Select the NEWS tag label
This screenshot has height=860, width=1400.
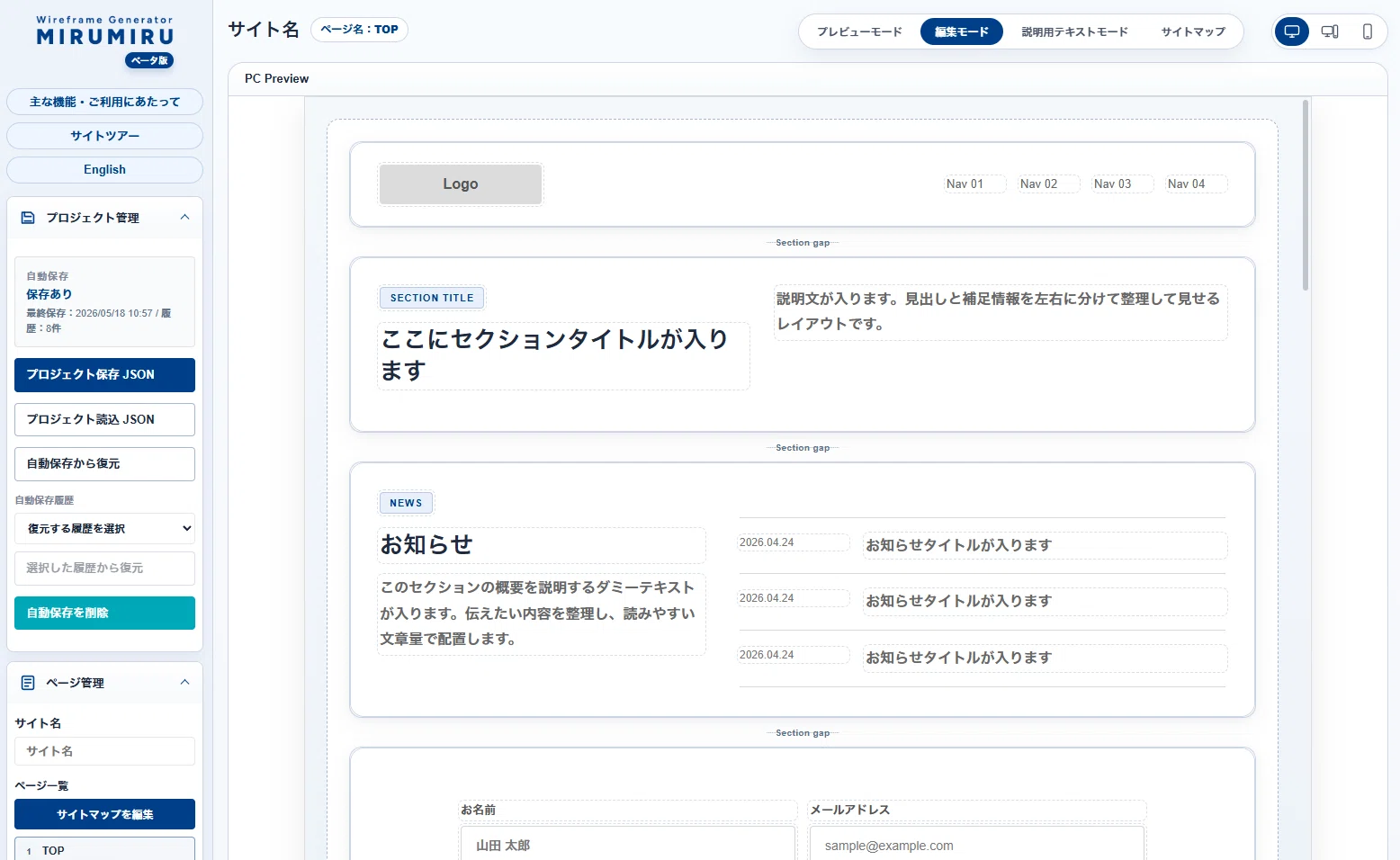406,503
